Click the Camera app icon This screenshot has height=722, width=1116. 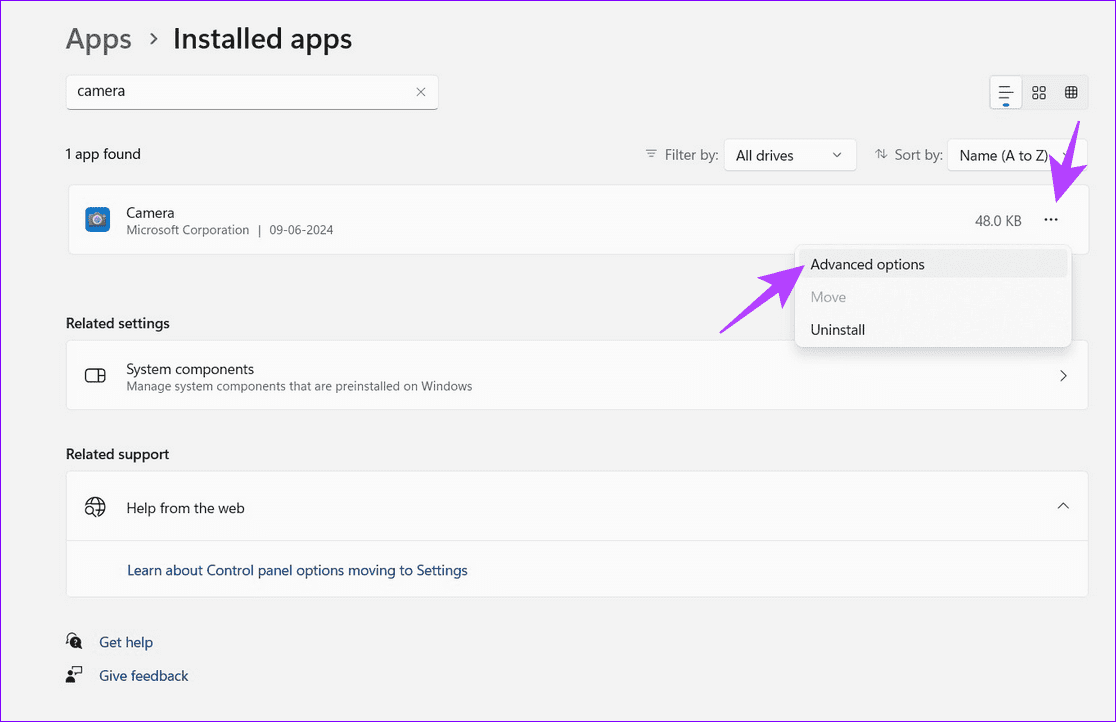point(97,220)
